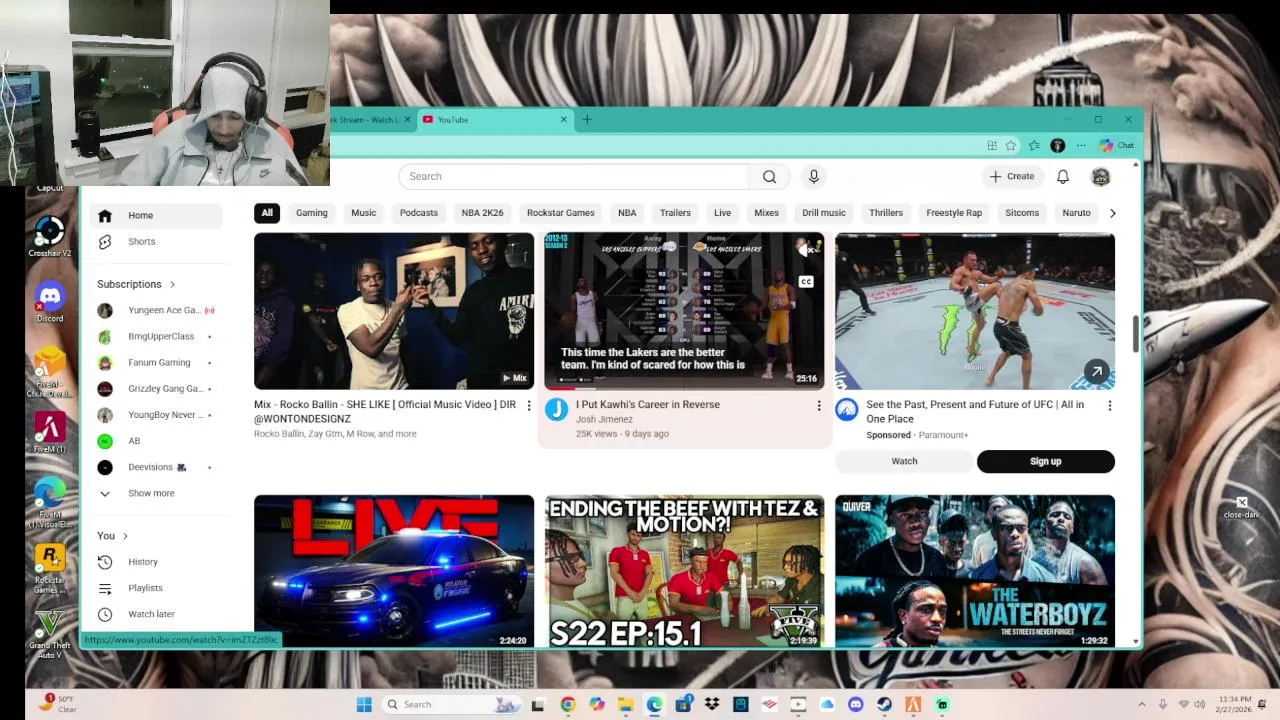Open more options for Rocko Ballin mix
This screenshot has height=720, width=1280.
(x=529, y=405)
